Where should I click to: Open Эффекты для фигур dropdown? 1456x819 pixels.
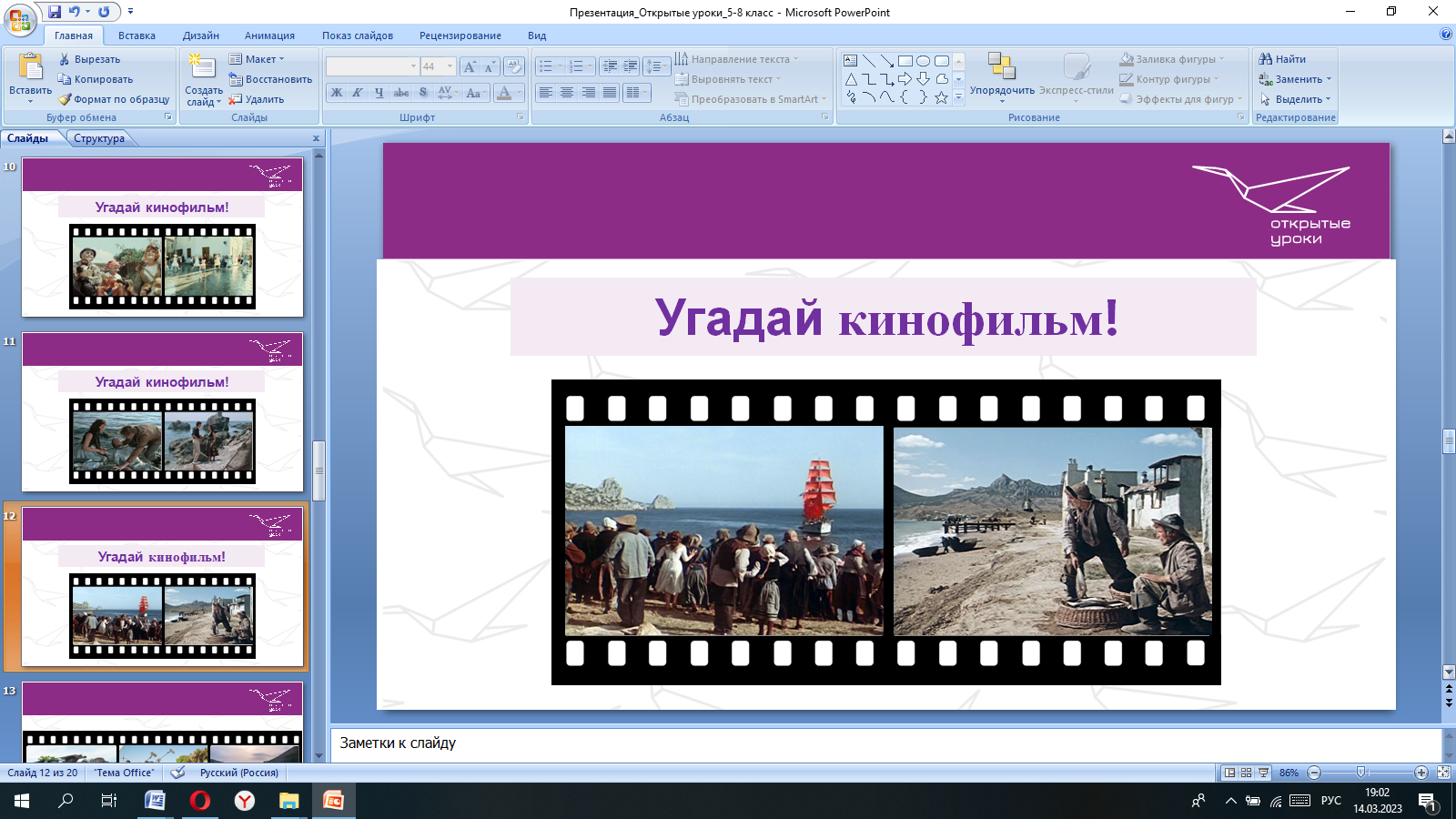pyautogui.click(x=1181, y=99)
